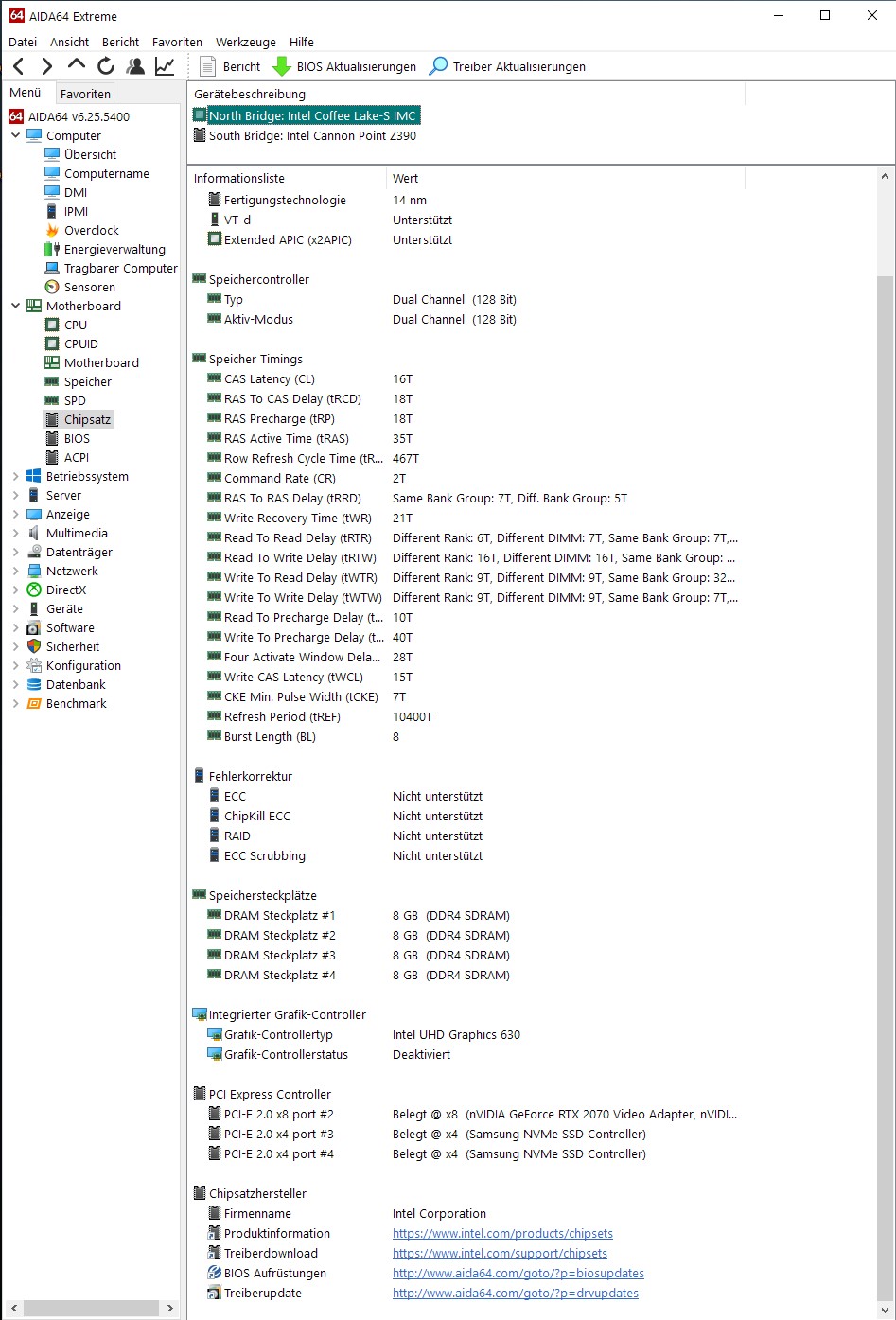Select Computername tree item
The image size is (896, 1320).
click(106, 173)
